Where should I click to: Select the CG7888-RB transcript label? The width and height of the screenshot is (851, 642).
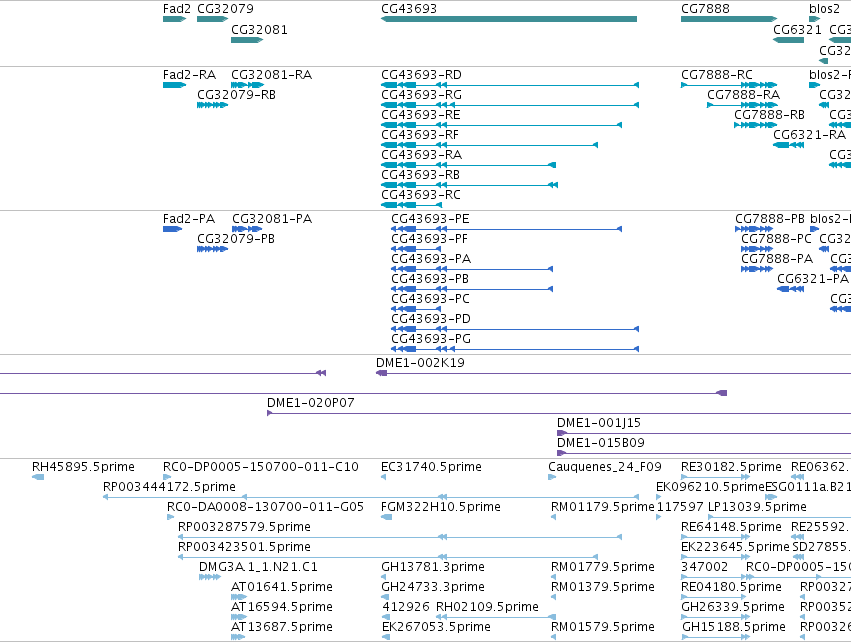click(769, 115)
